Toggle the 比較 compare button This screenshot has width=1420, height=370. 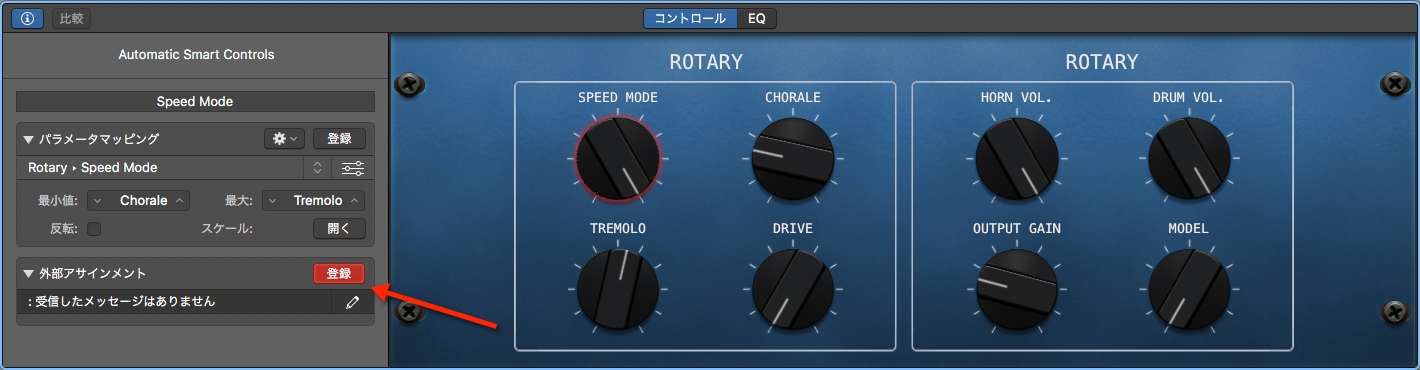(x=71, y=18)
